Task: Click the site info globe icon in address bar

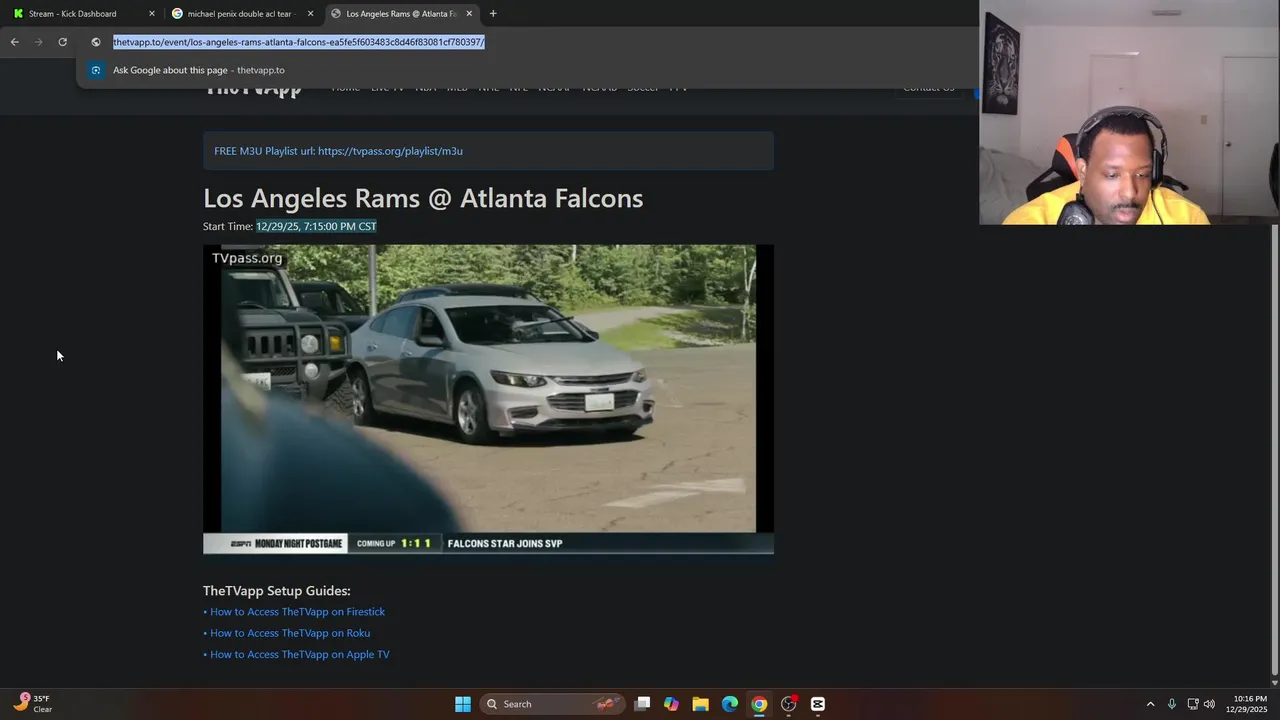Action: [96, 42]
